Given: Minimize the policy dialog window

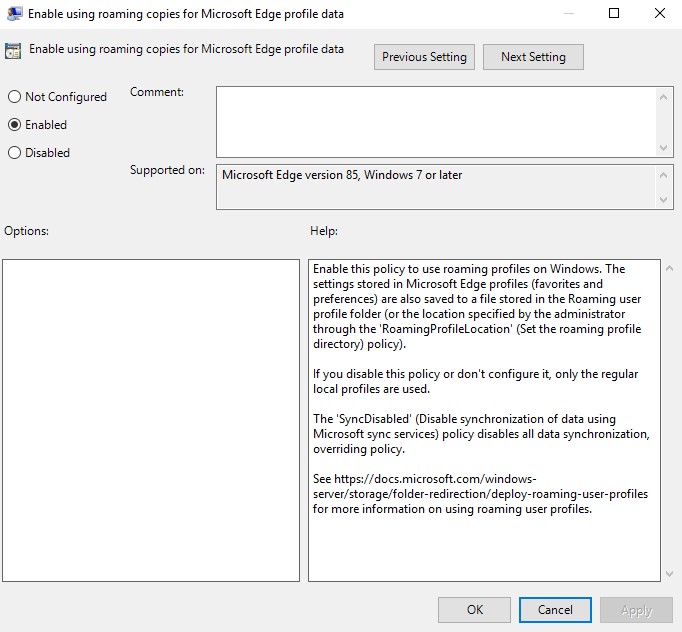Looking at the screenshot, I should (568, 13).
